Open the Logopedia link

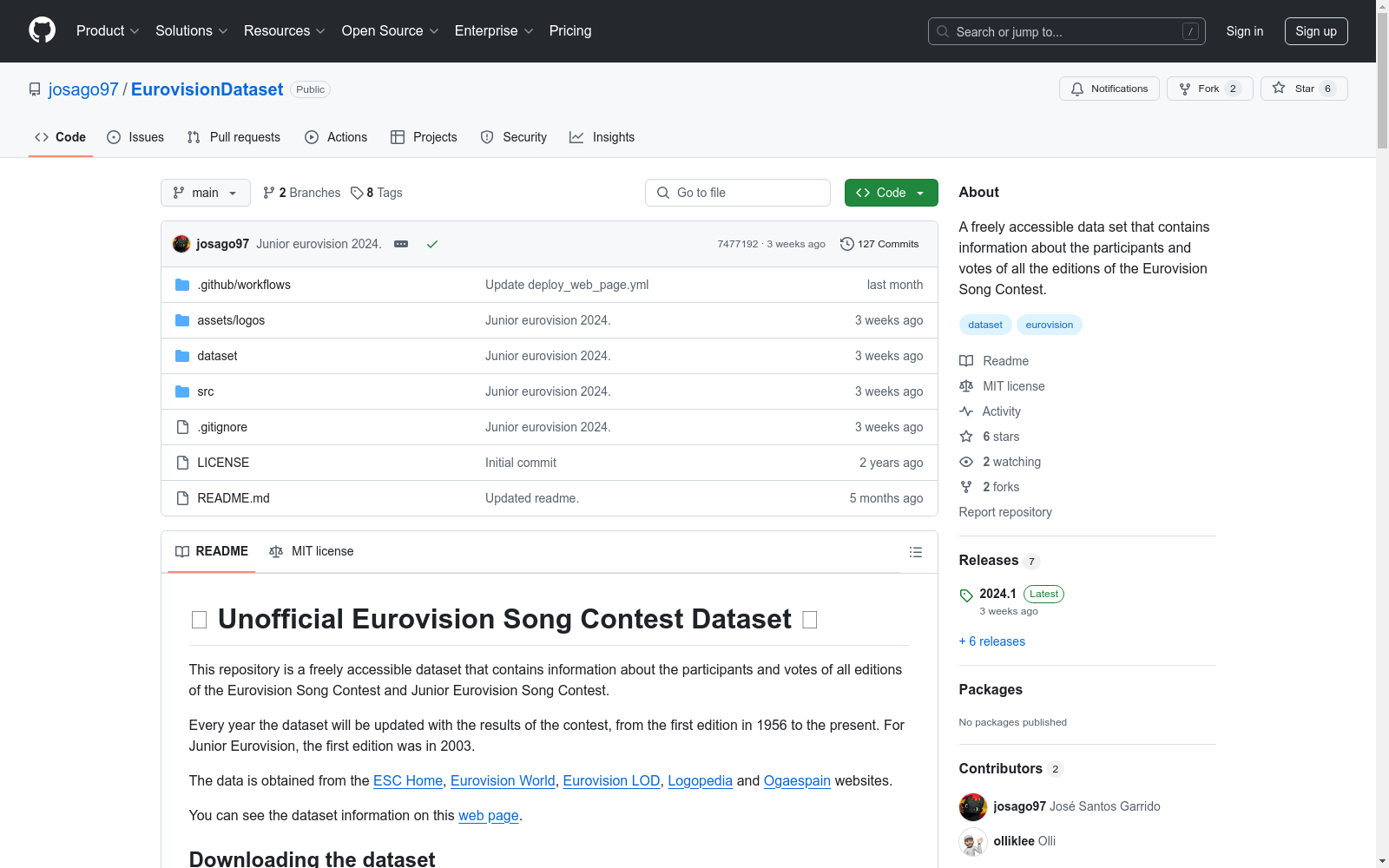pos(700,780)
